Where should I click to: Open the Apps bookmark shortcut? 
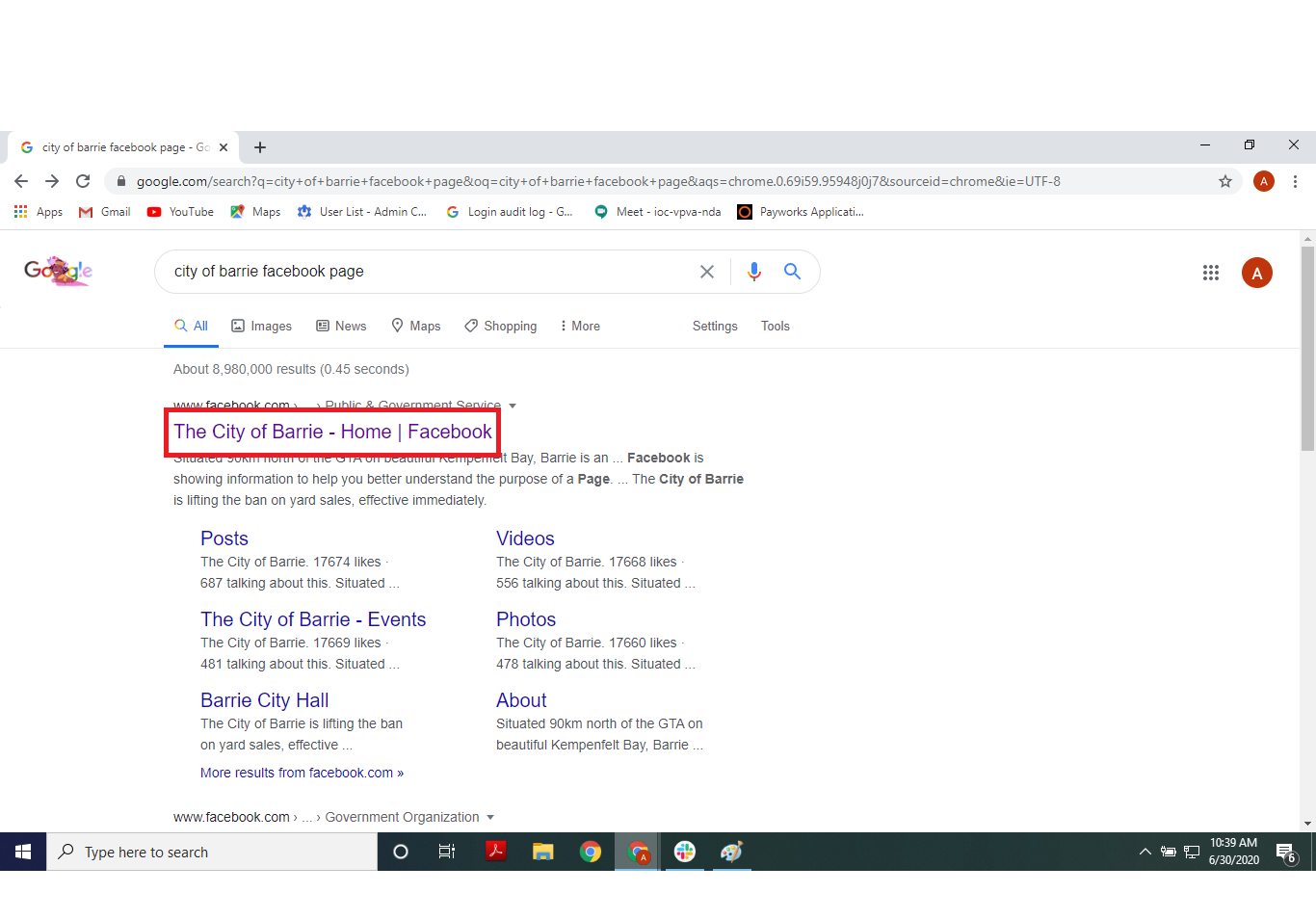coord(39,212)
